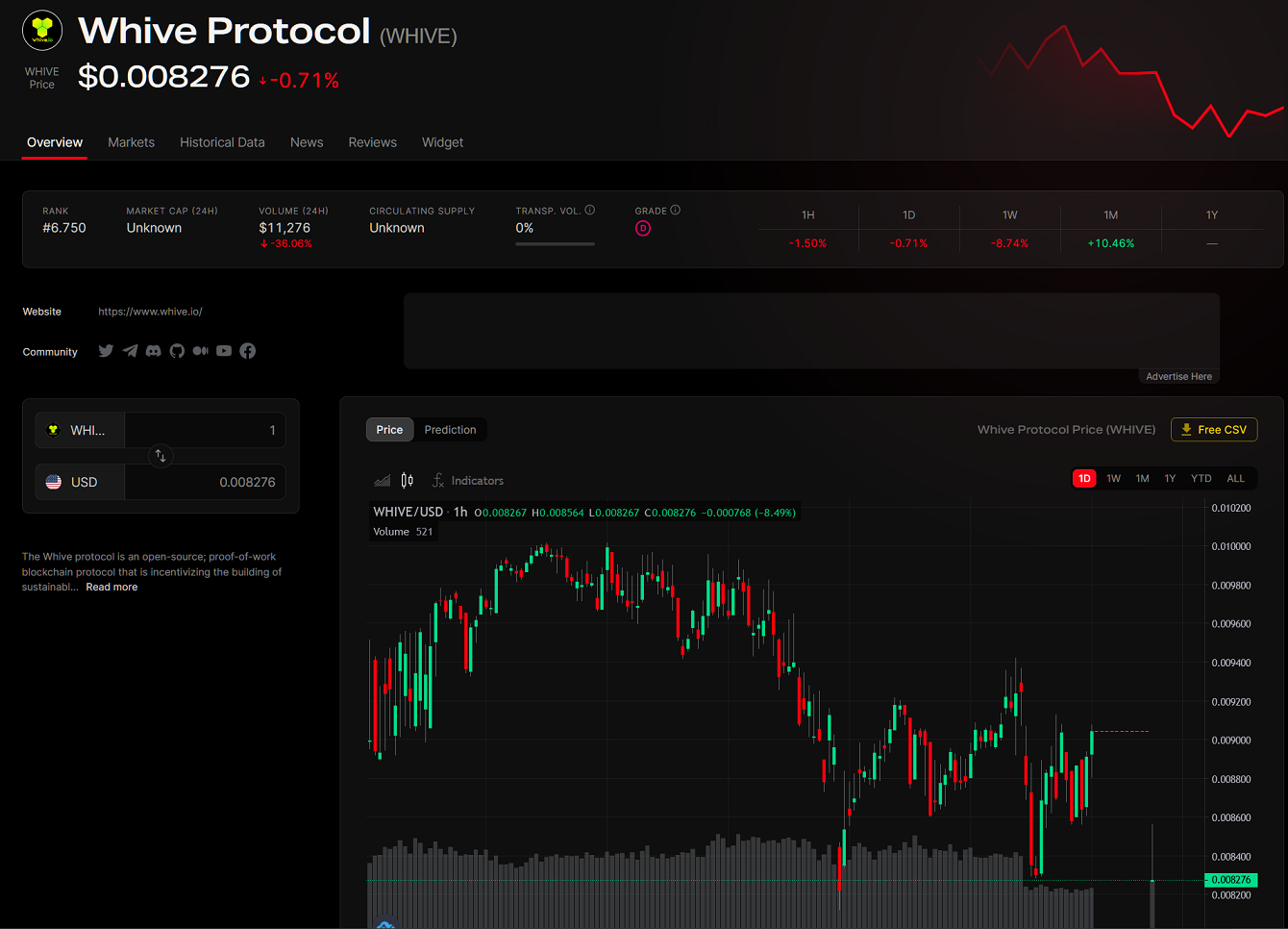This screenshot has width=1288, height=929.
Task: Click the Grade info icon
Action: [676, 210]
